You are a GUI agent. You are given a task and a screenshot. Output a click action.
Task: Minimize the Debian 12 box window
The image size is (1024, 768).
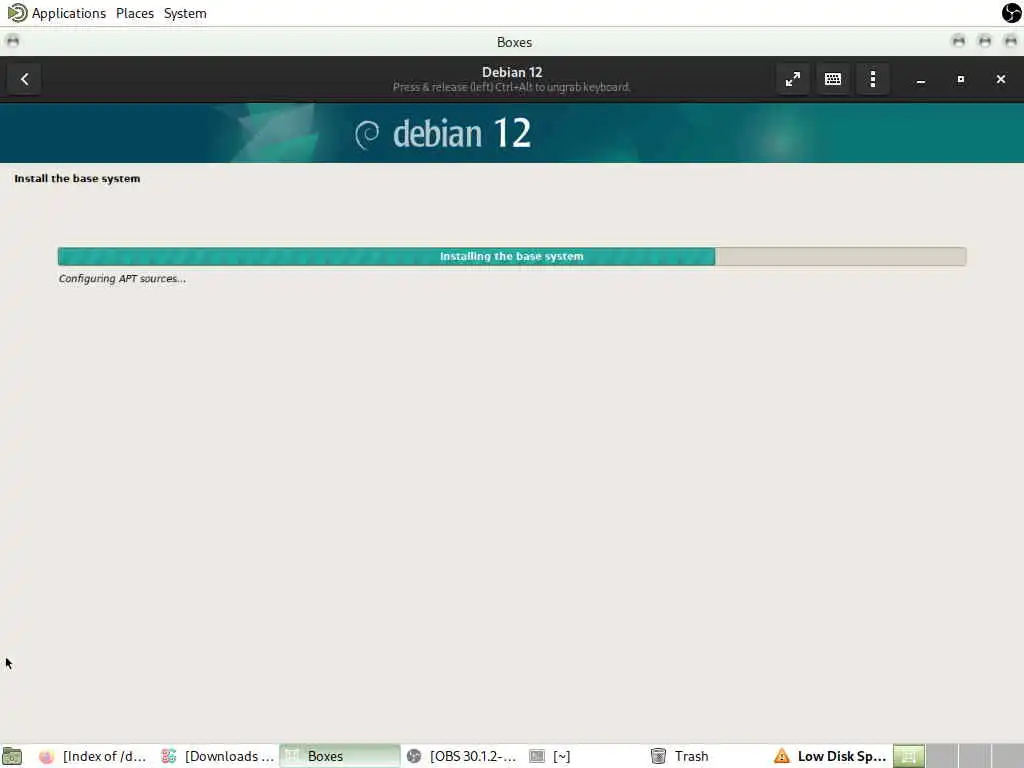(x=921, y=79)
